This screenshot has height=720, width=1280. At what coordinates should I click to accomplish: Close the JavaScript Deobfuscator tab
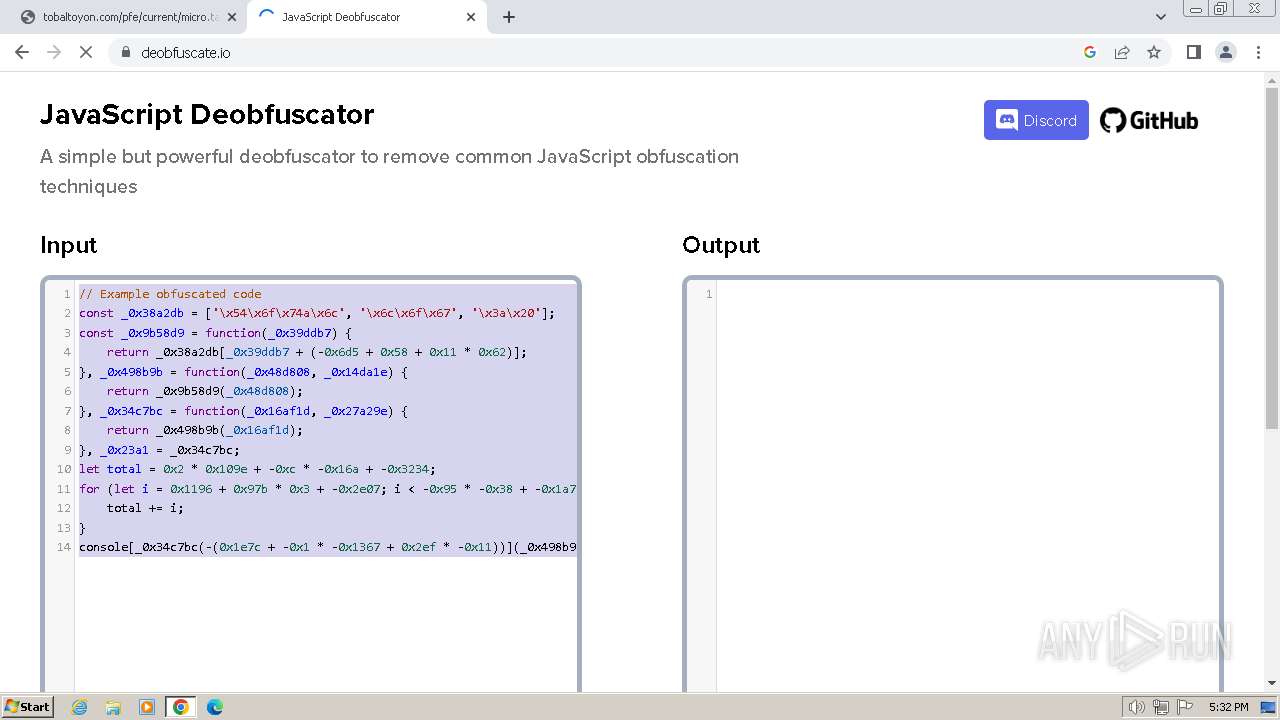coord(470,17)
